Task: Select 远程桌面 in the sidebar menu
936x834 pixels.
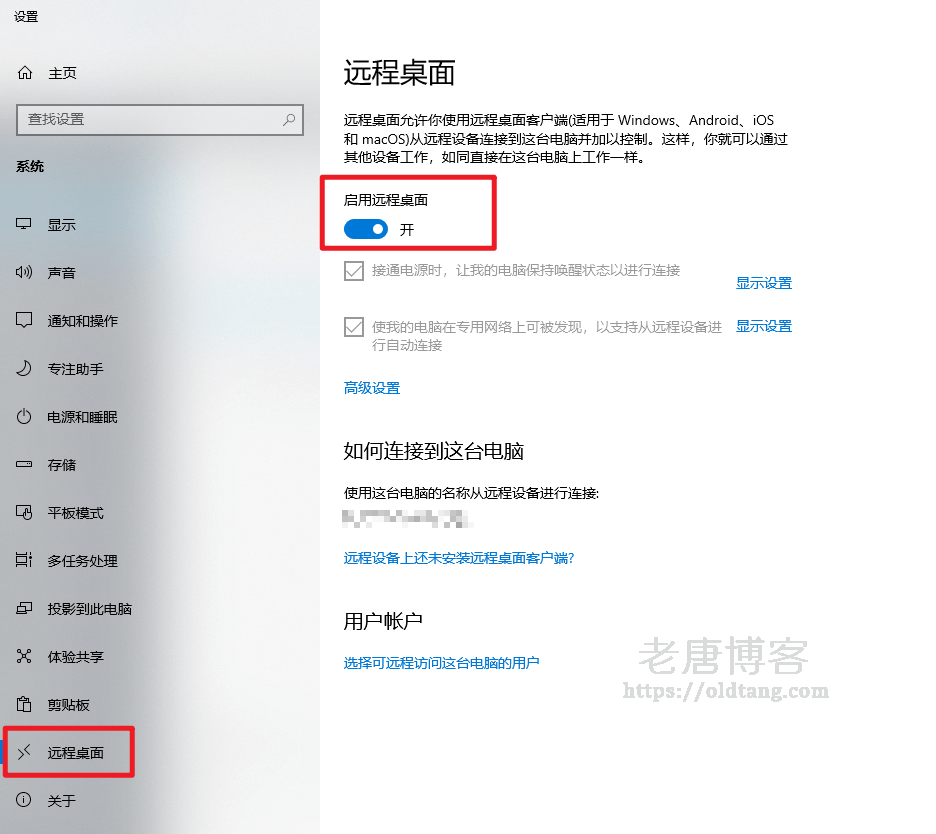Action: 66,752
